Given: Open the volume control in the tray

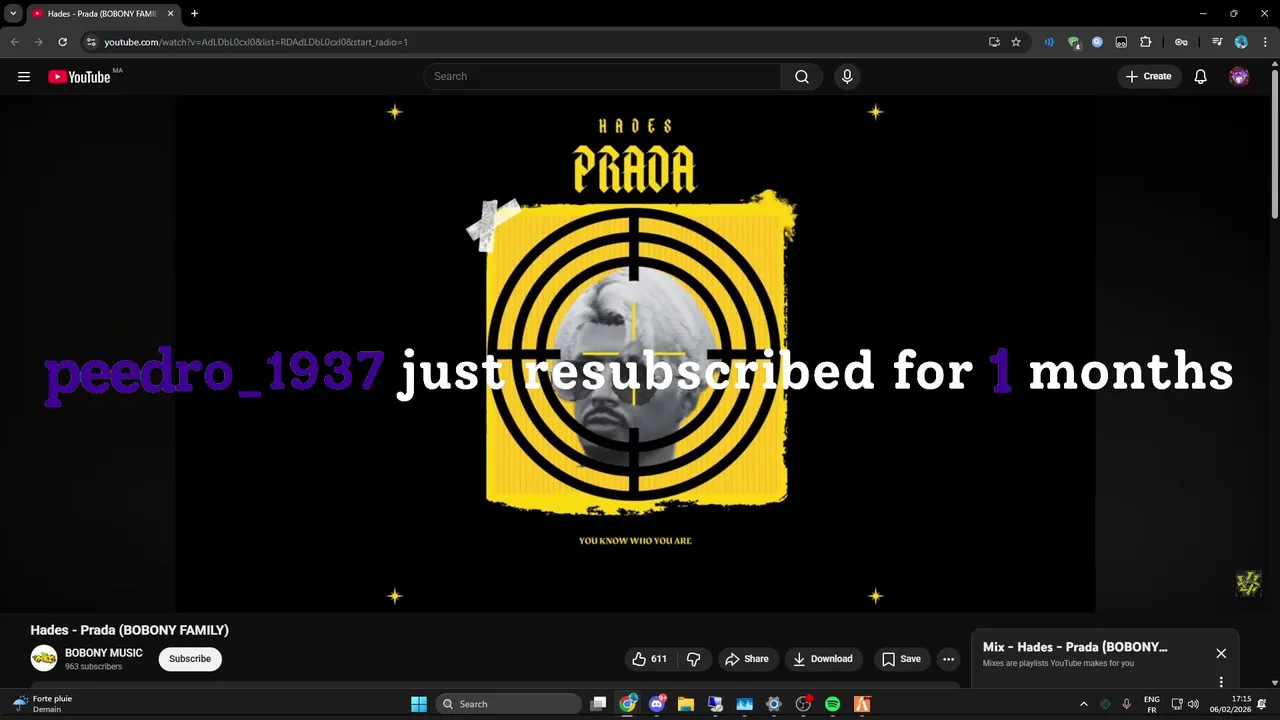Looking at the screenshot, I should coord(1193,704).
